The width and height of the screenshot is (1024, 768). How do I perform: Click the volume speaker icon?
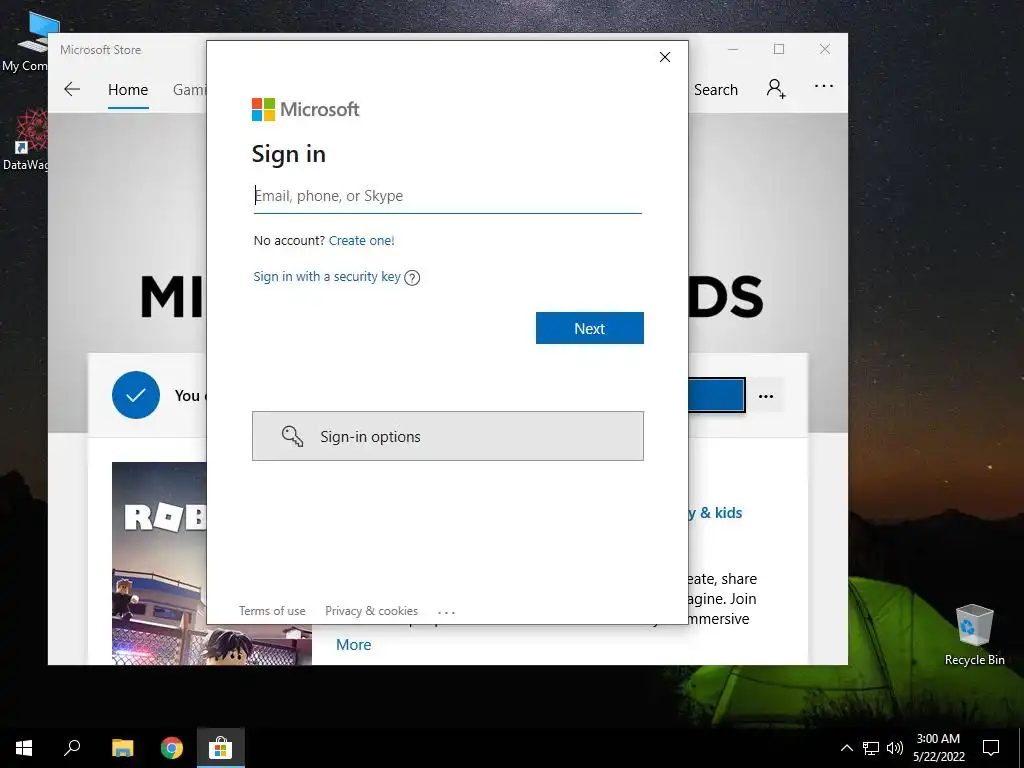coord(895,748)
